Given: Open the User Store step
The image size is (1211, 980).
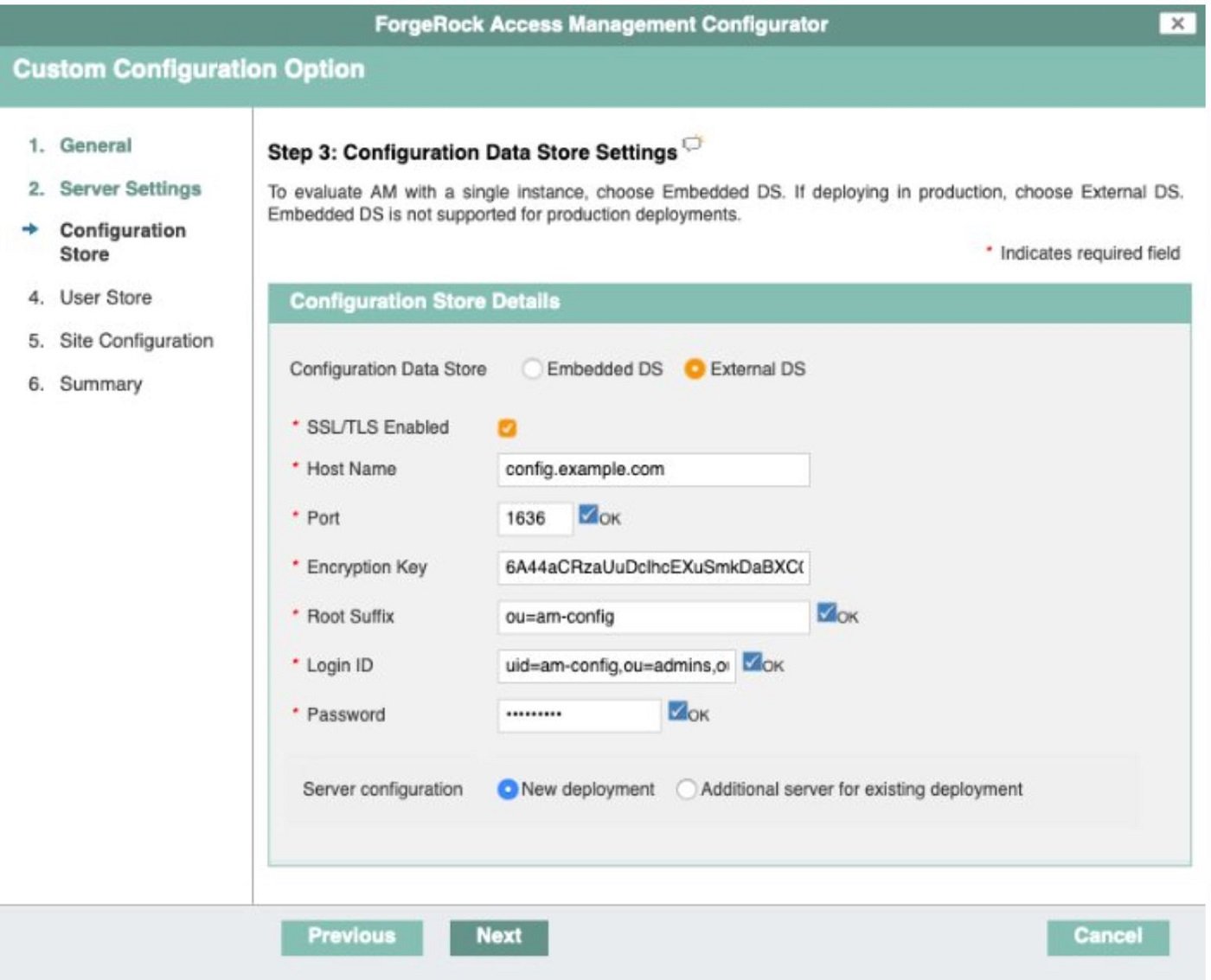Looking at the screenshot, I should 105,298.
